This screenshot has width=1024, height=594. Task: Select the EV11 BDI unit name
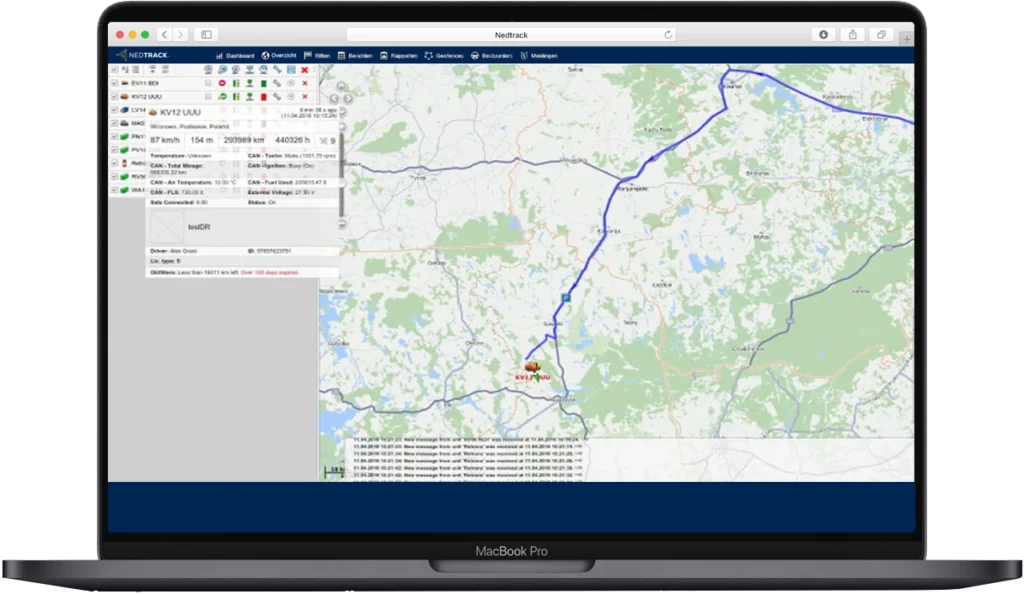[x=145, y=83]
